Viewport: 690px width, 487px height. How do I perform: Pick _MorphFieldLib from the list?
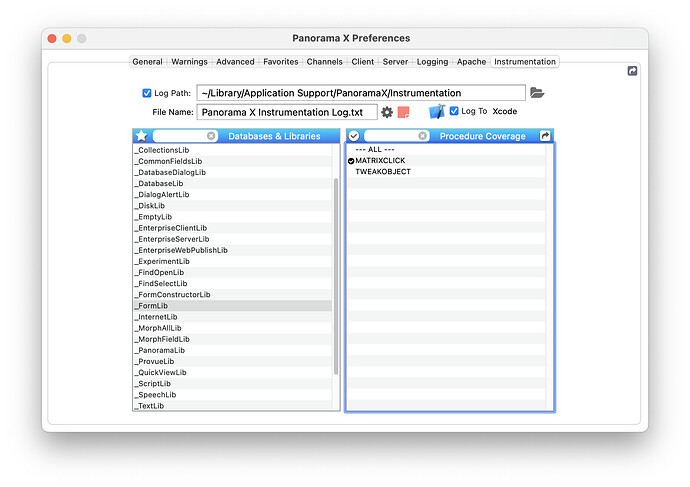point(233,339)
